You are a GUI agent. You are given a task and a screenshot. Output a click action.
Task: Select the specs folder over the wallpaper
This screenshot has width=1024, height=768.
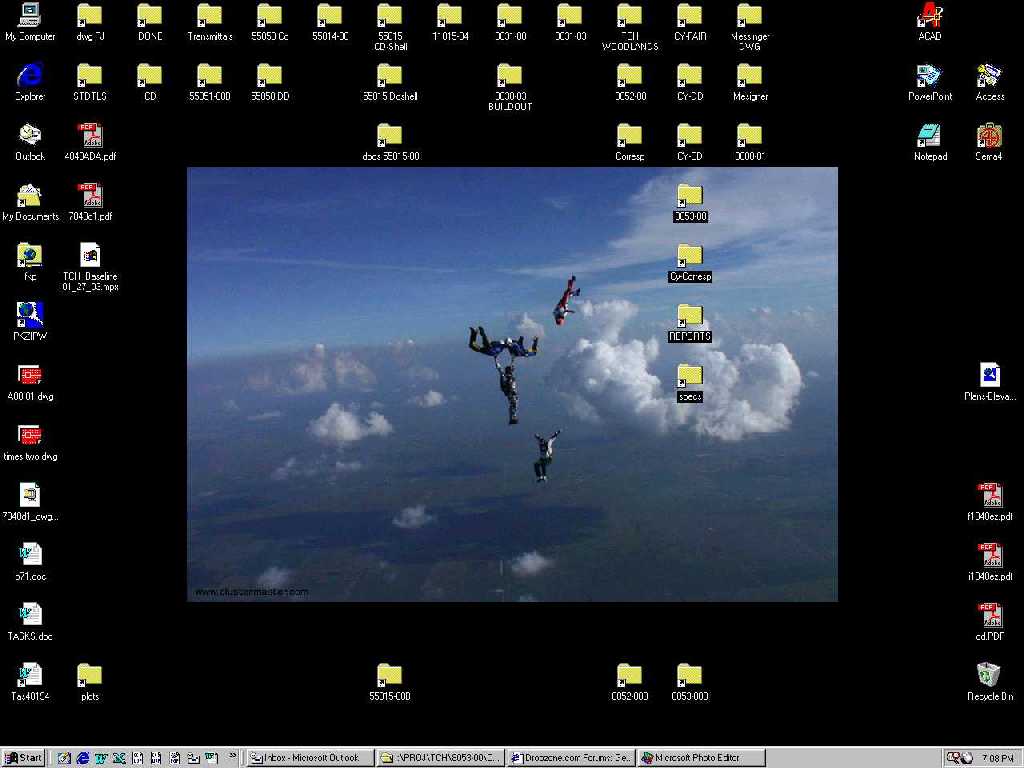[690, 377]
